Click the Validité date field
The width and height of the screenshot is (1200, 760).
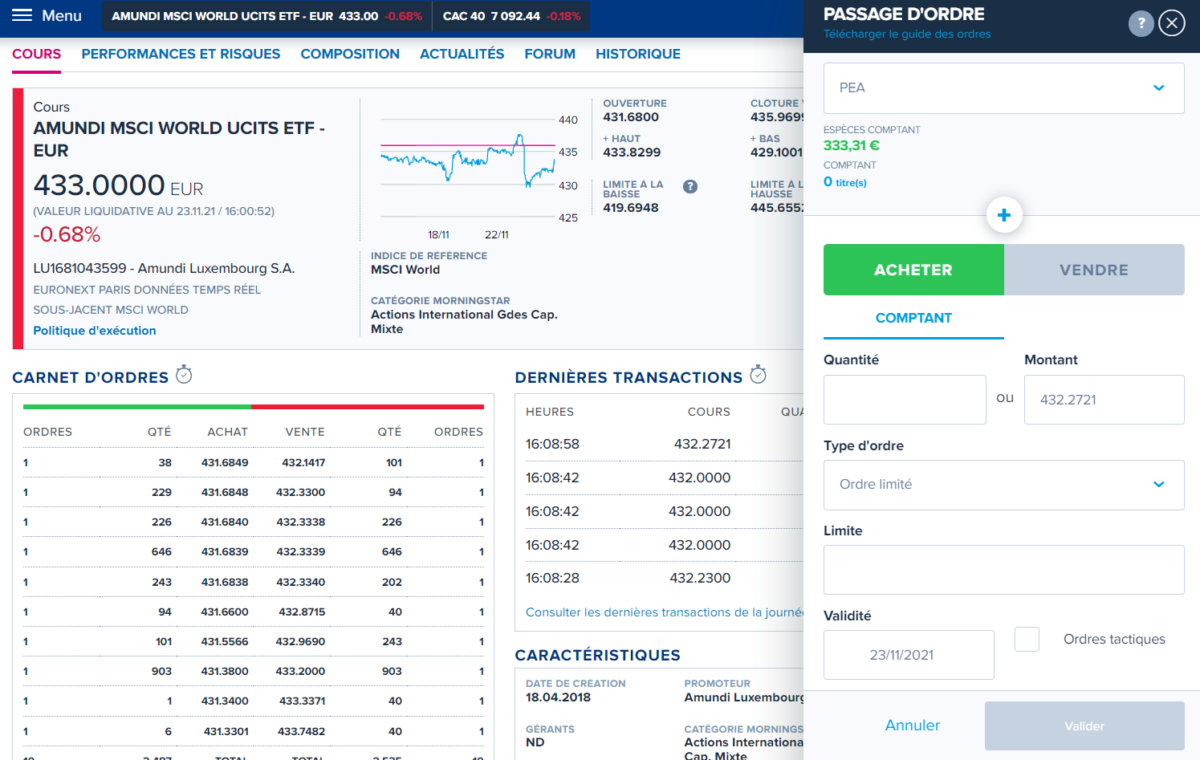coord(909,655)
